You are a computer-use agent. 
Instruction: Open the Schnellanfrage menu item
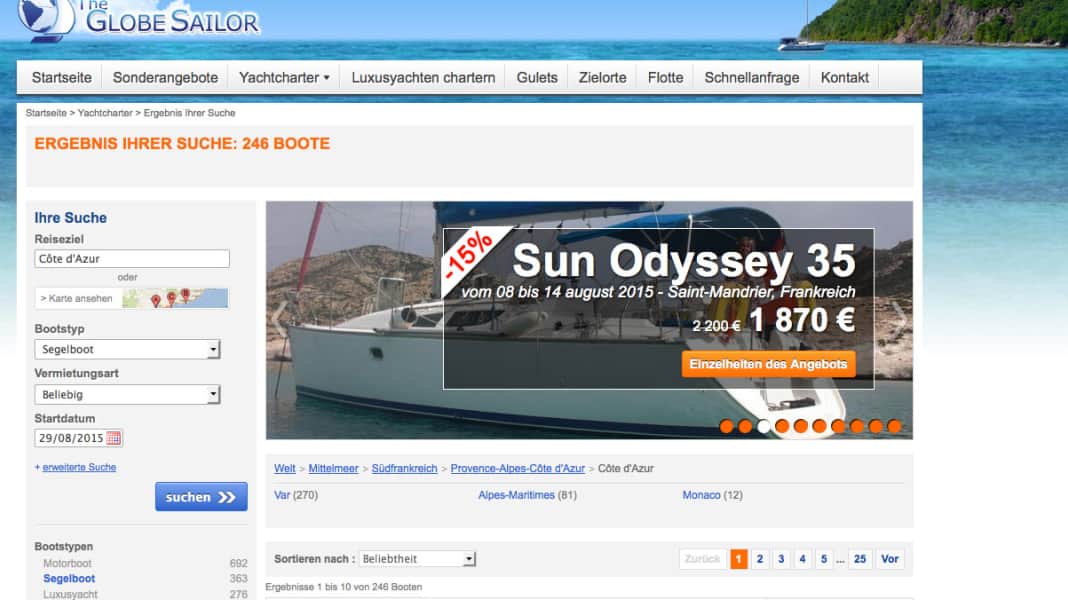[x=752, y=78]
